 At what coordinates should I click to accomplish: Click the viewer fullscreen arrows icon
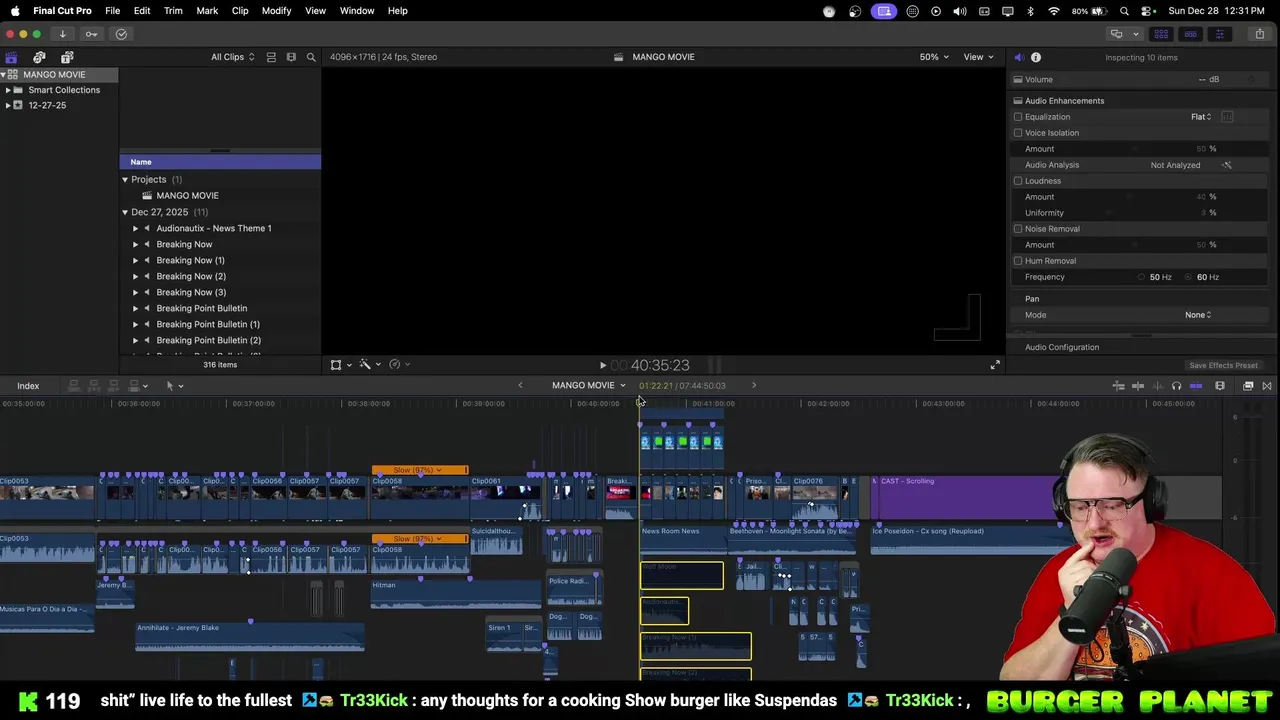tap(995, 365)
